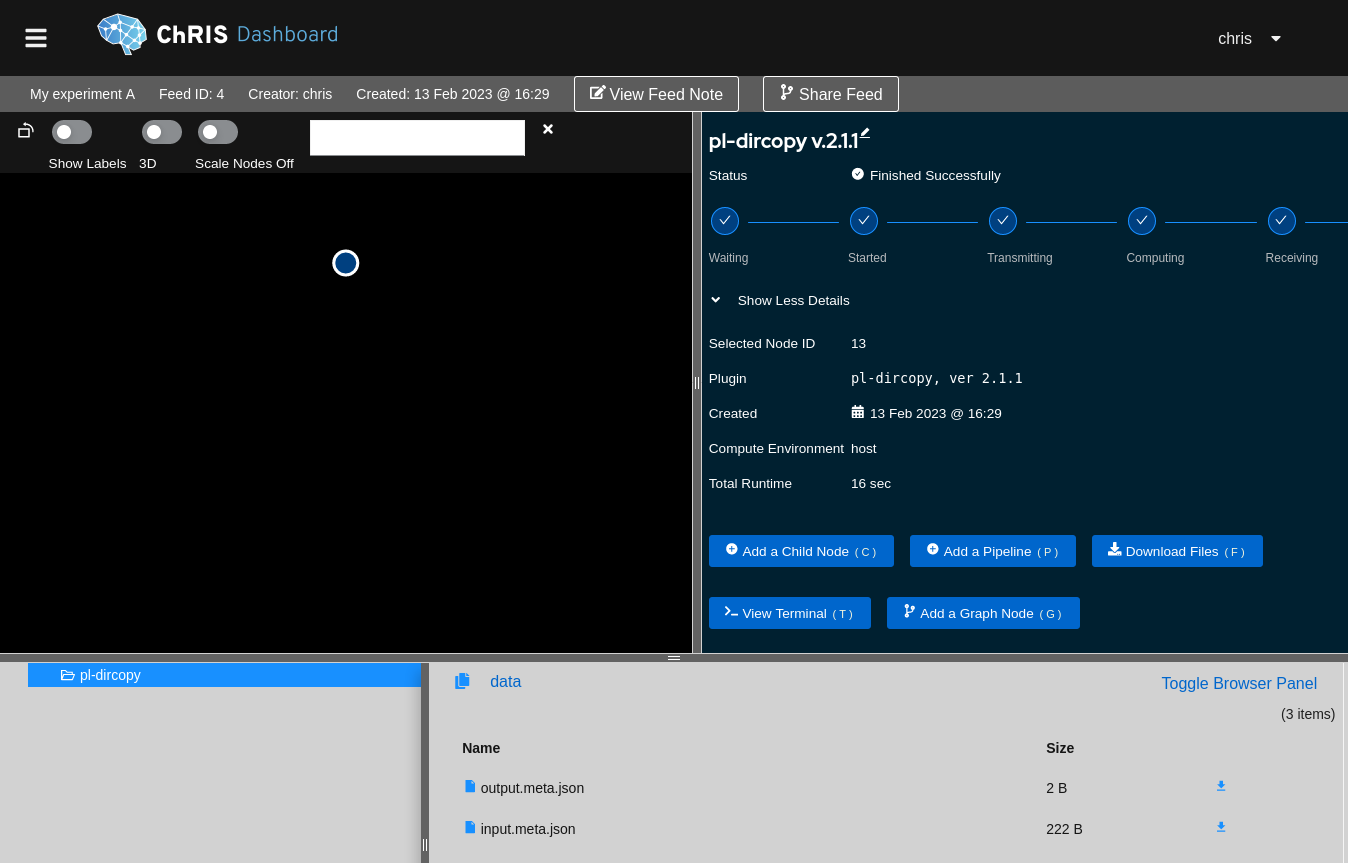The height and width of the screenshot is (863, 1348).
Task: Click Add a Pipeline button
Action: pos(993,551)
